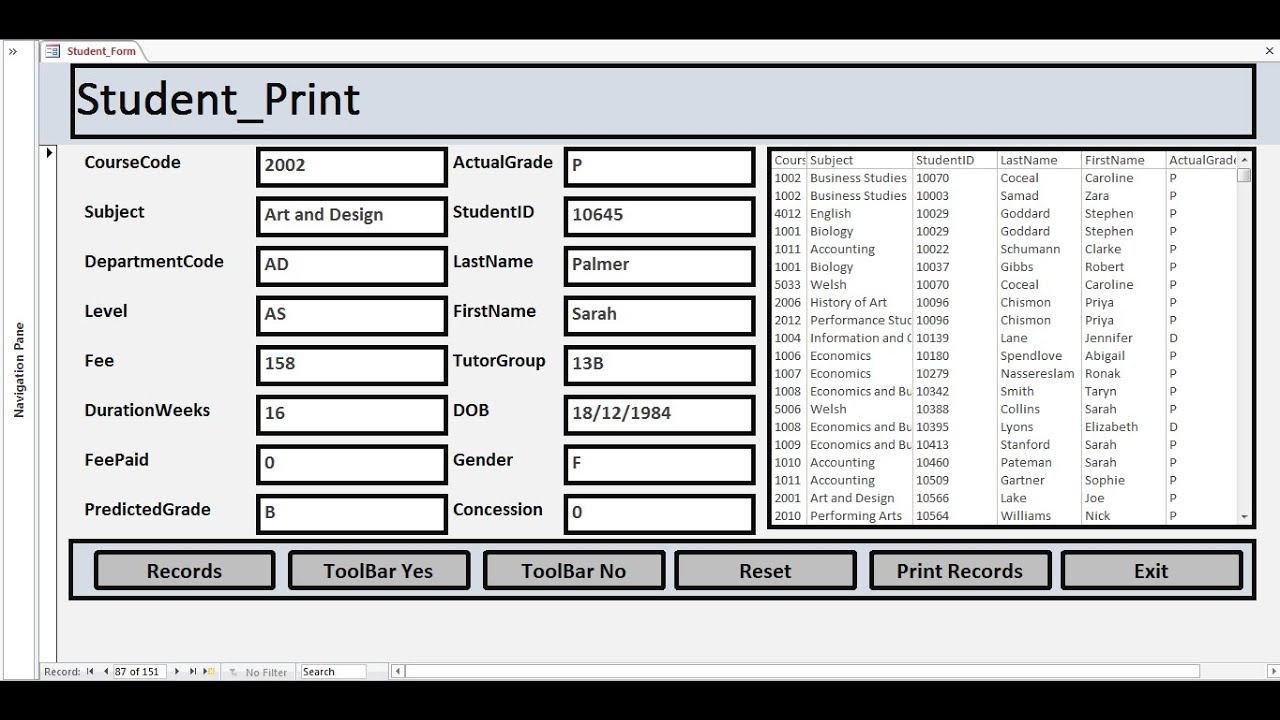Screen dimensions: 1280x720
Task: Click the LastName field containing Palmer
Action: tap(659, 266)
